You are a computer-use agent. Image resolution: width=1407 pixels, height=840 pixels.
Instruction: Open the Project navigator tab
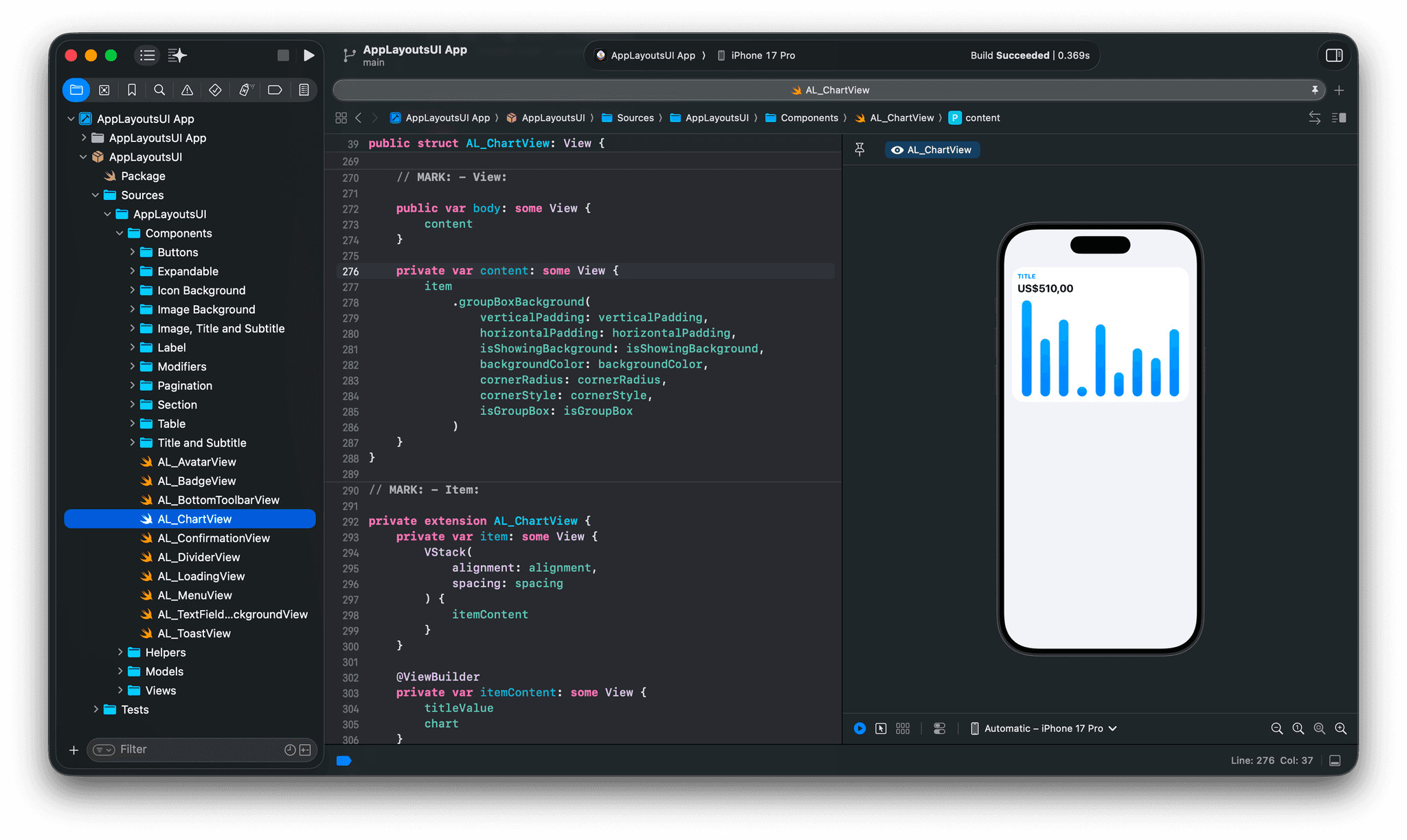click(x=76, y=90)
